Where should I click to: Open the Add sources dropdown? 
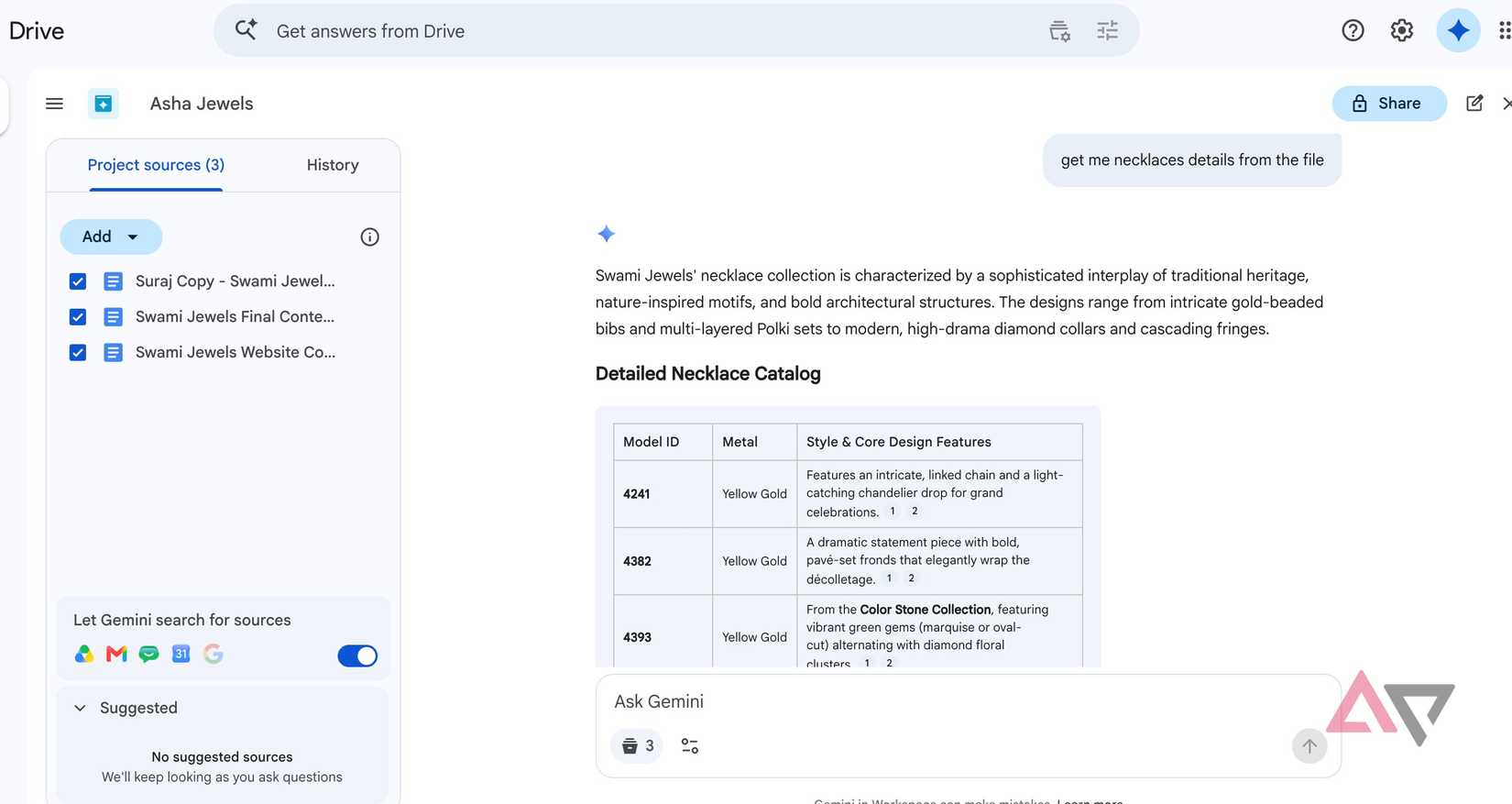[111, 237]
